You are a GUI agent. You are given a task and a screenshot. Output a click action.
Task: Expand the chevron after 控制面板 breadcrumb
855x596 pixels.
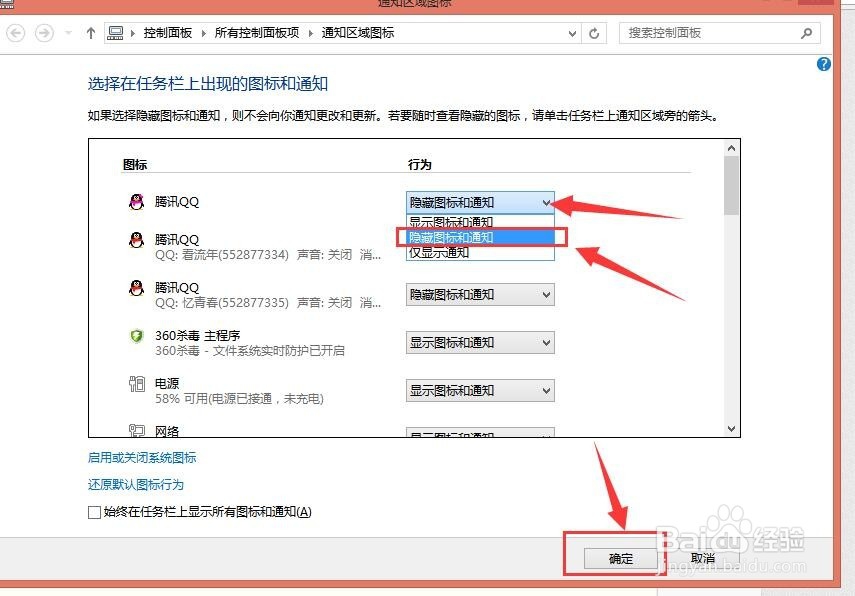[x=203, y=33]
